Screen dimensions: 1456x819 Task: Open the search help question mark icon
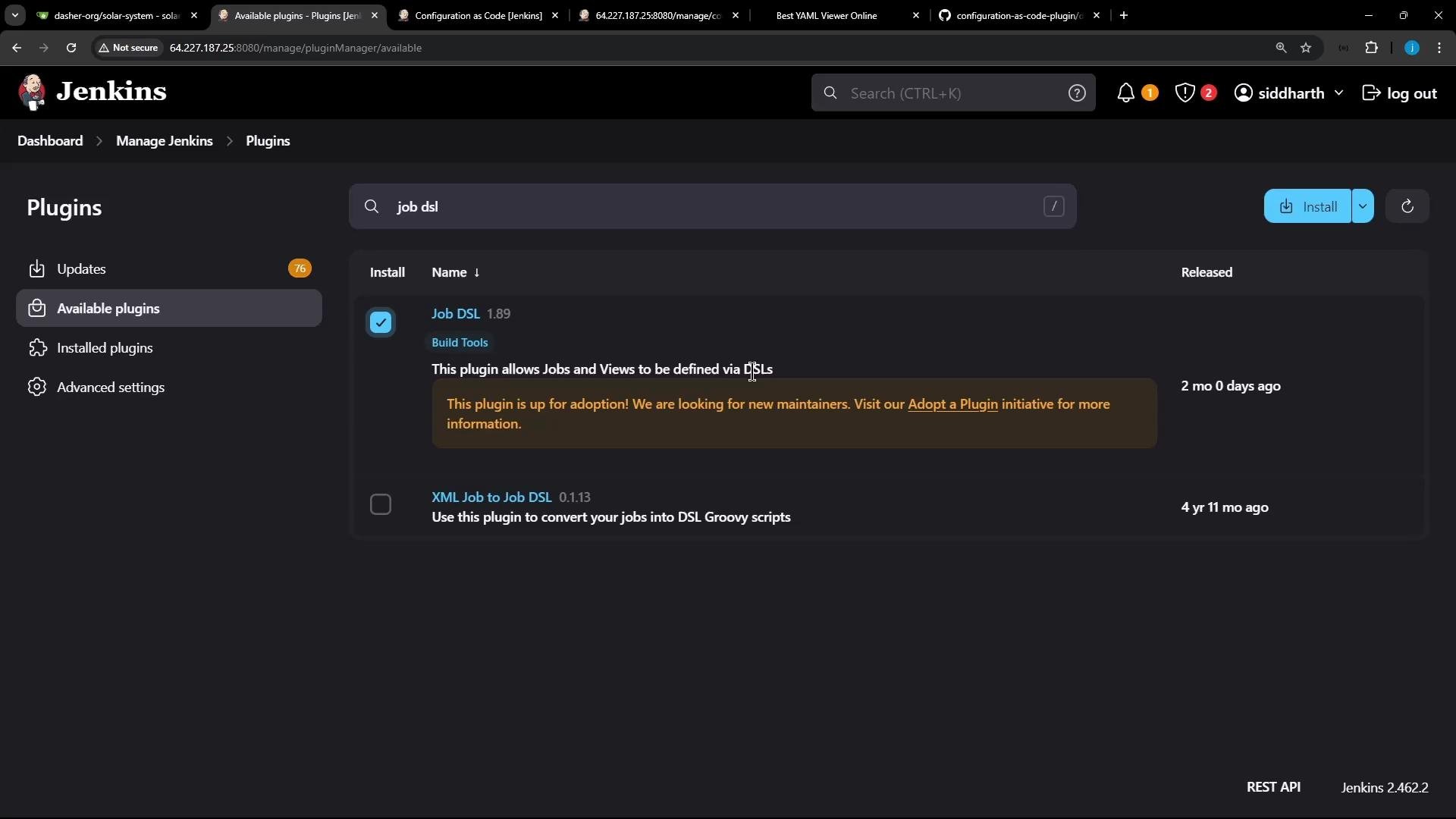coord(1077,93)
